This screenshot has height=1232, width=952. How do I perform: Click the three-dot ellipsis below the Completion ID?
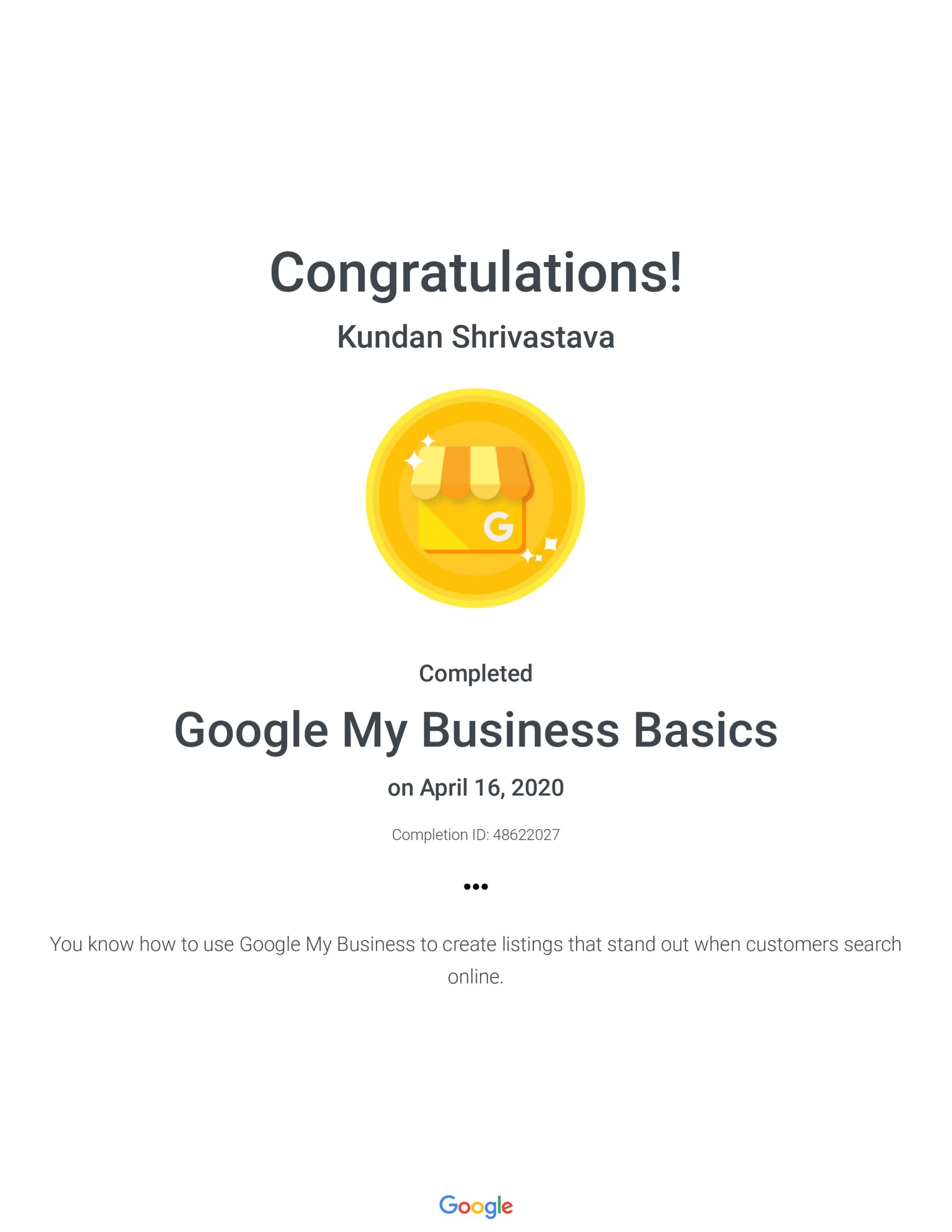click(476, 886)
